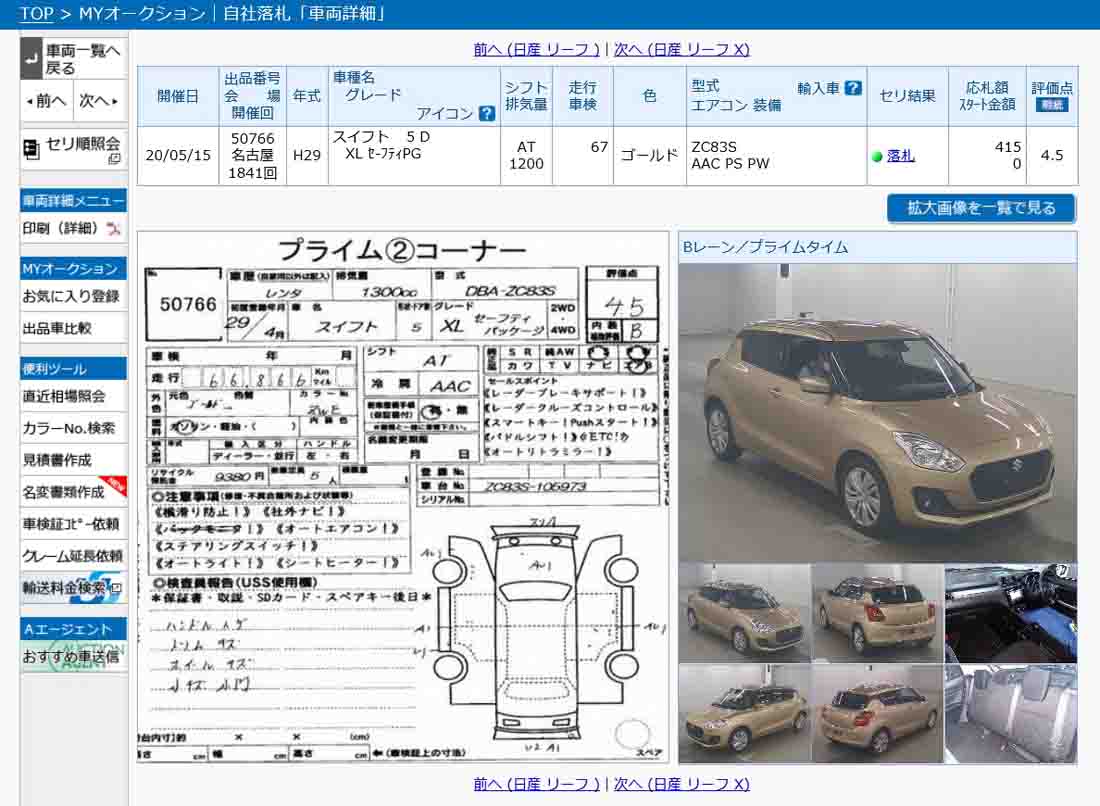1100x806 pixels.
Task: Click the 20/05/15 date cell
Action: pos(178,156)
